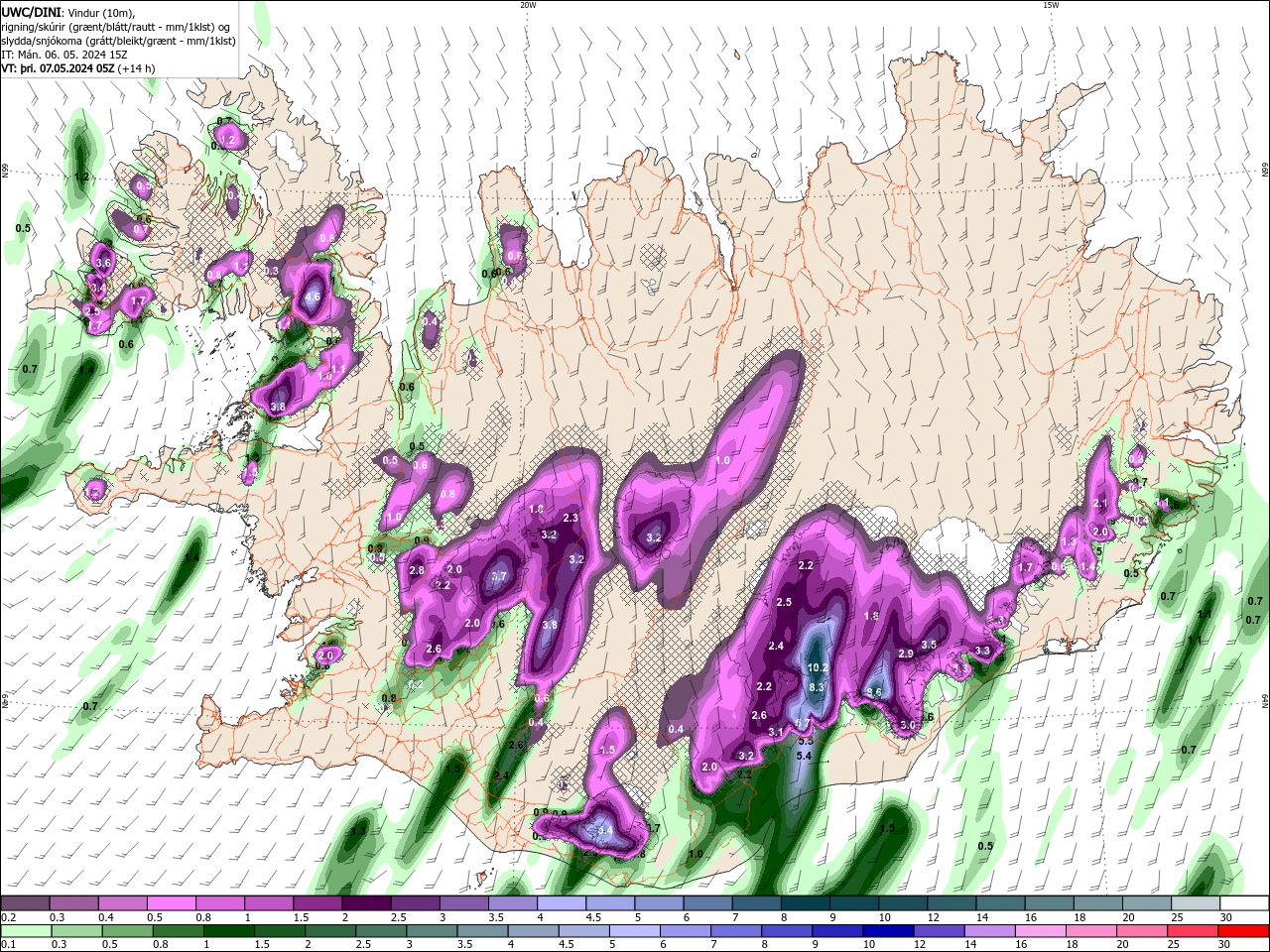Click the 'slydda/snjókoma' legend description line
This screenshot has height=952, width=1270.
(118, 41)
